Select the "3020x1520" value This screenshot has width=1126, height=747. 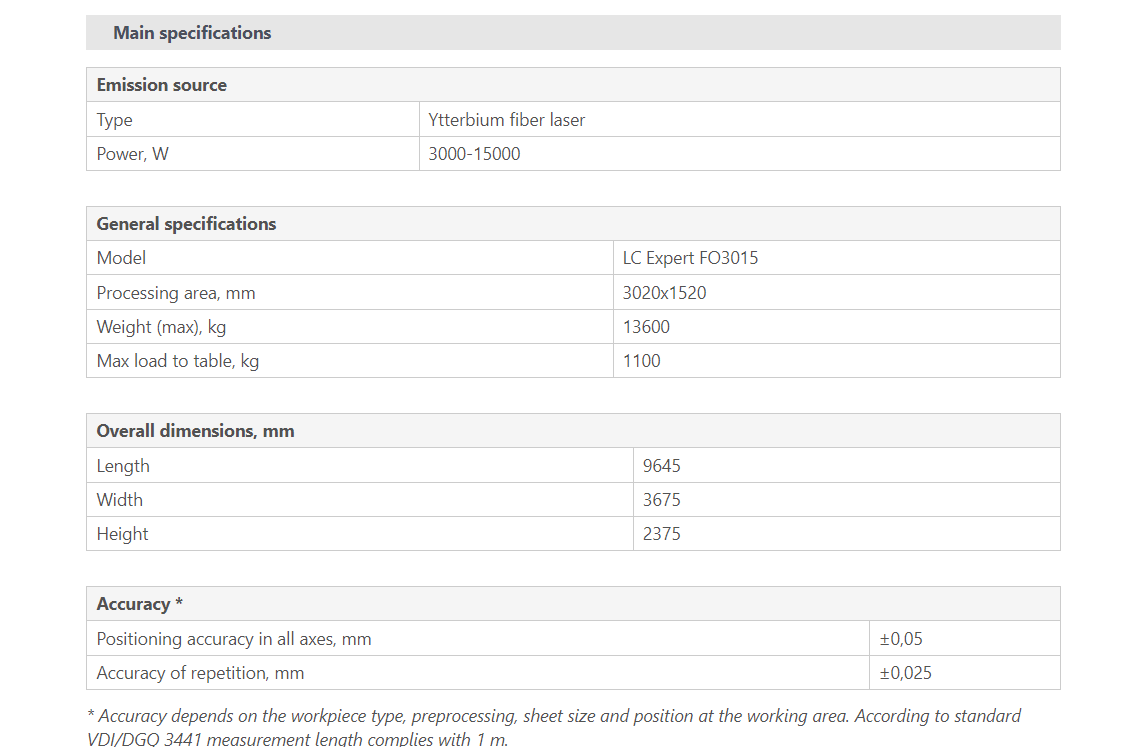pos(664,293)
